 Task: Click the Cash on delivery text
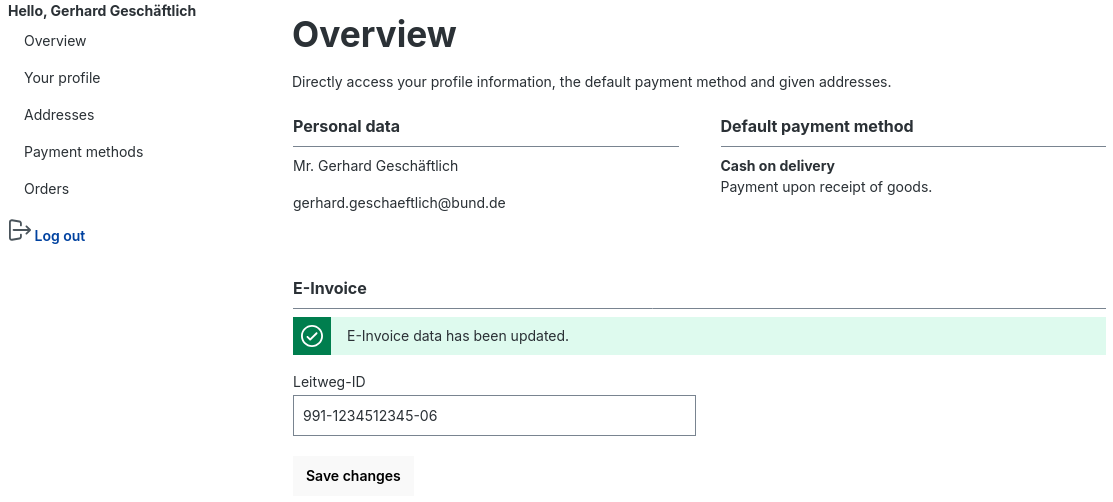click(777, 166)
